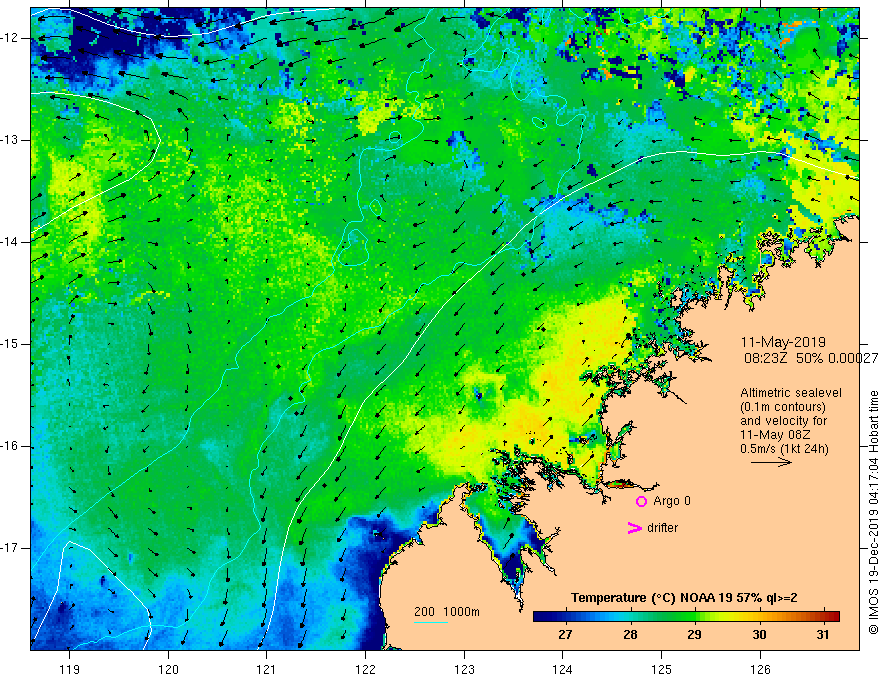Click the latitude axis label -16

[11, 446]
